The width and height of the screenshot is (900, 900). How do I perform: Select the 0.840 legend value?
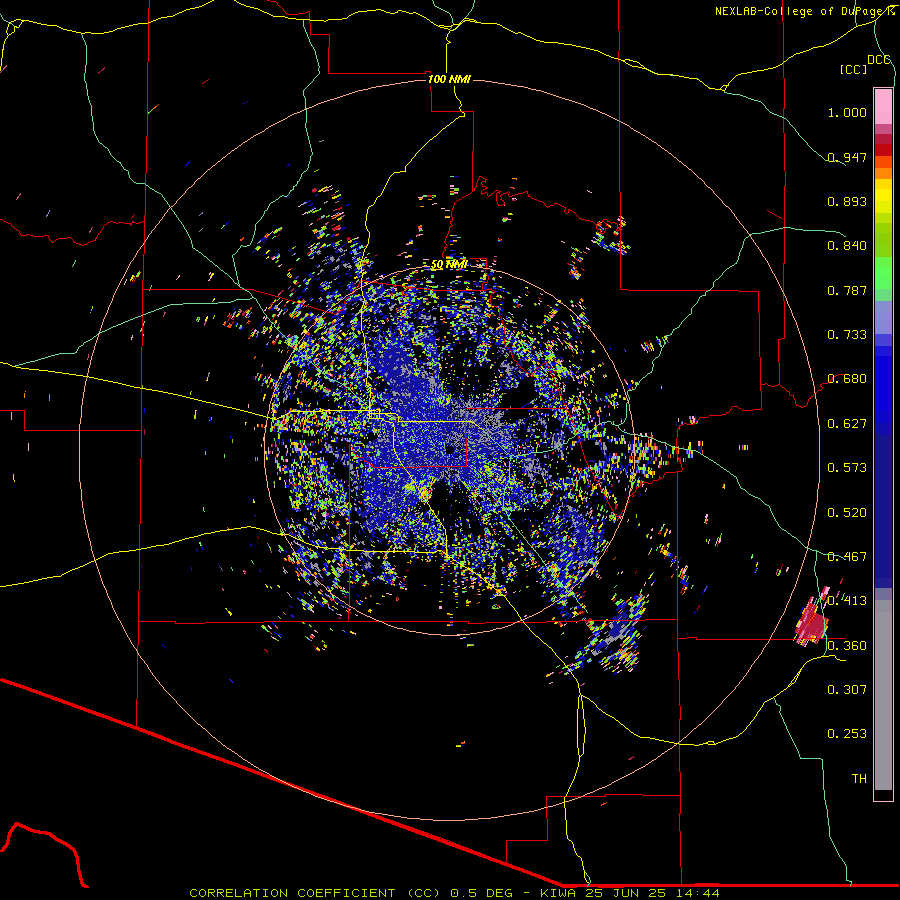(x=847, y=246)
